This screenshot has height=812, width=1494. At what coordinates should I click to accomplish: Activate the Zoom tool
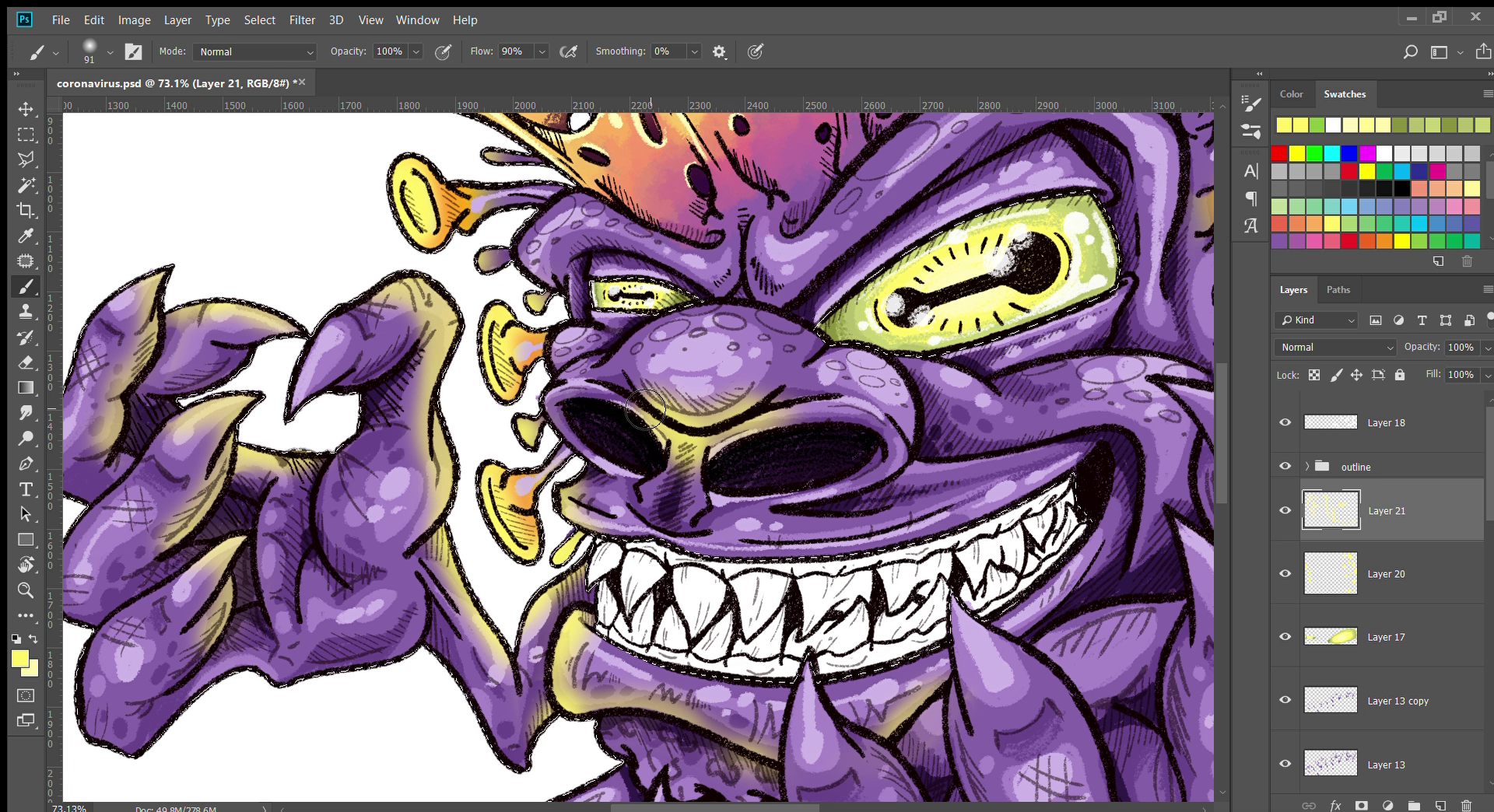tap(26, 590)
